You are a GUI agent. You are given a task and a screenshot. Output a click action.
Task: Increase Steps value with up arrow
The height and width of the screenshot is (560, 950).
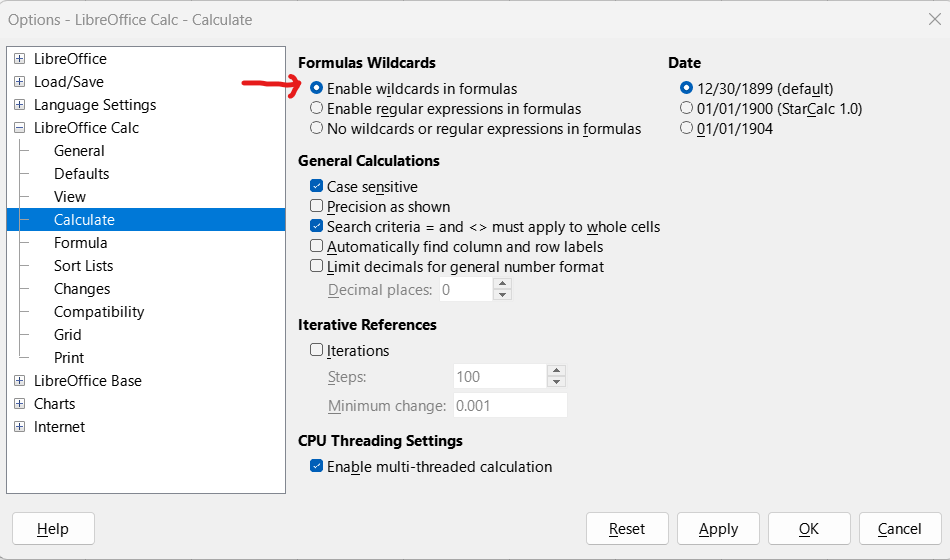click(556, 370)
